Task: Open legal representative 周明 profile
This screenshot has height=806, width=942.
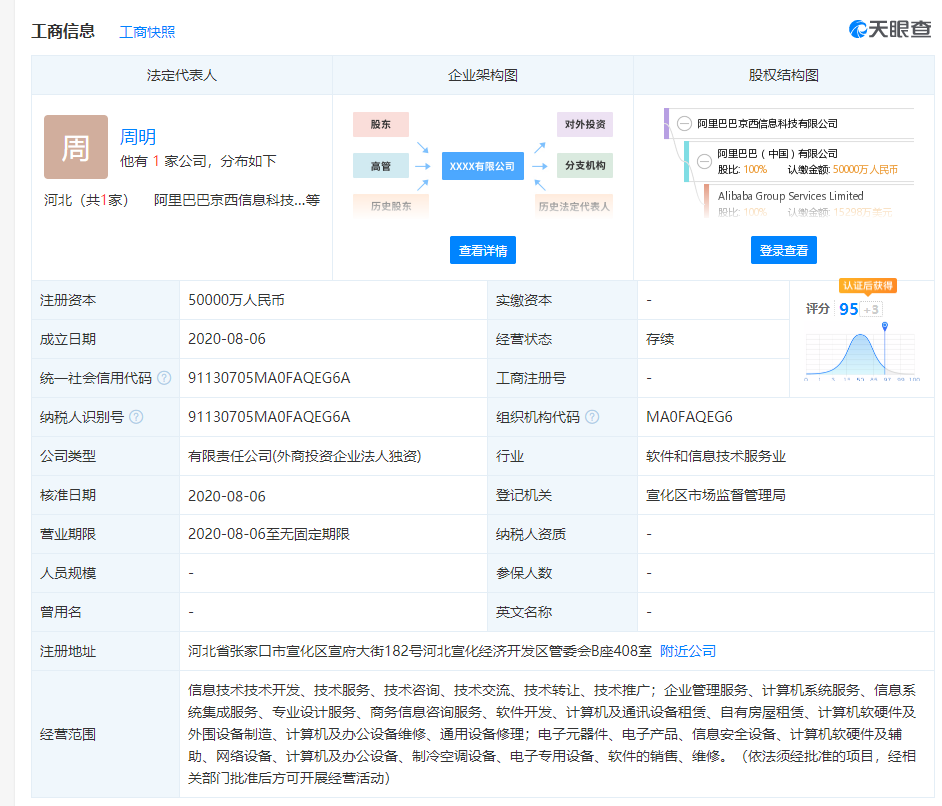Action: (138, 137)
